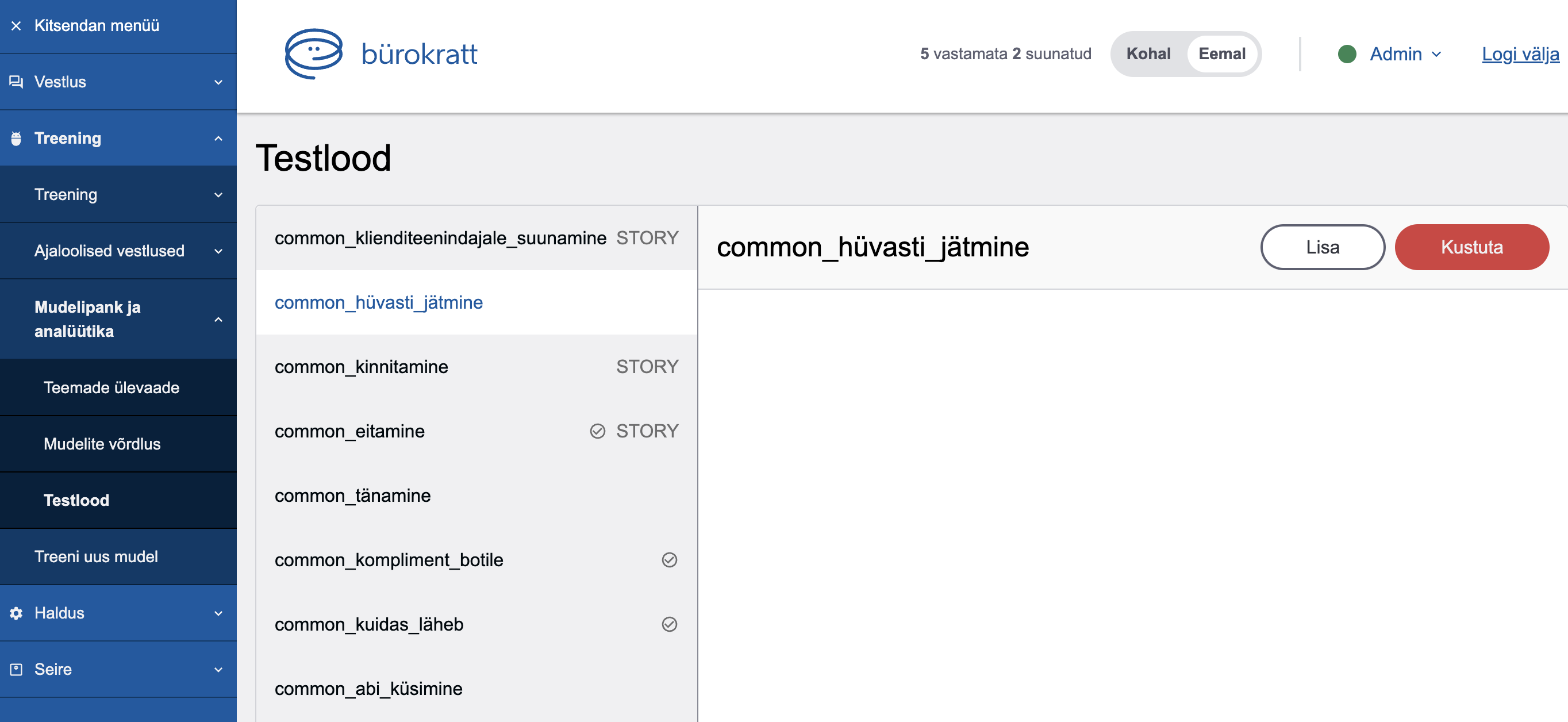1568x722 pixels.
Task: Select Testlood menu item
Action: pos(118,500)
